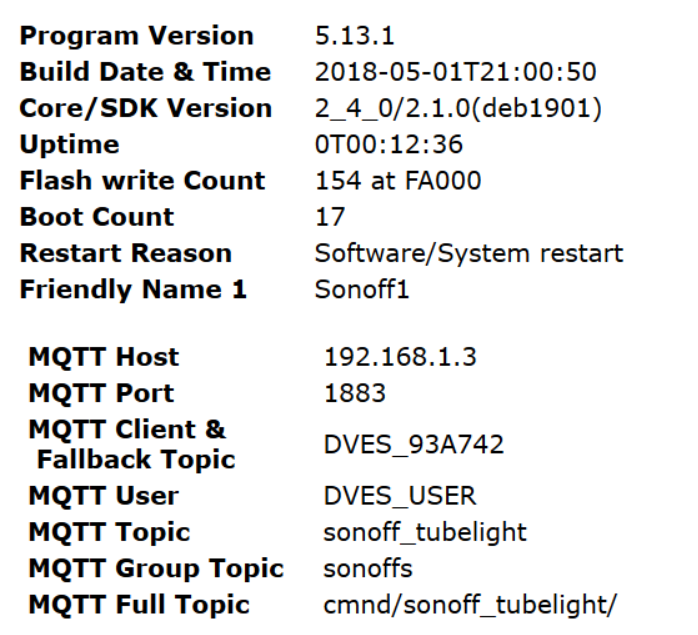Screen dimensions: 698x635
Task: Click the Program Version value 5.13.1
Action: 353,36
